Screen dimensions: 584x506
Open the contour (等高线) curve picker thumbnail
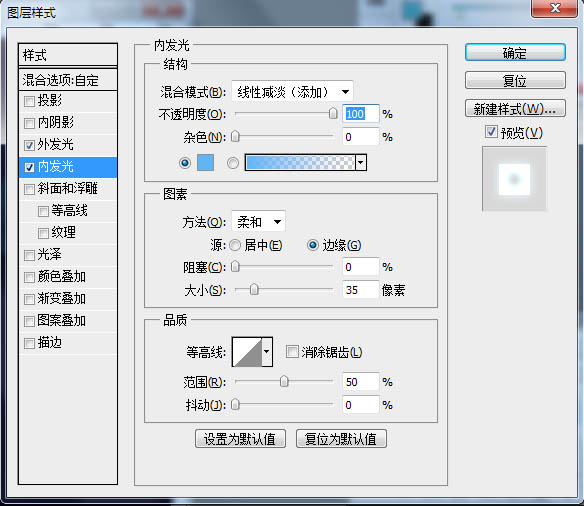[x=247, y=352]
